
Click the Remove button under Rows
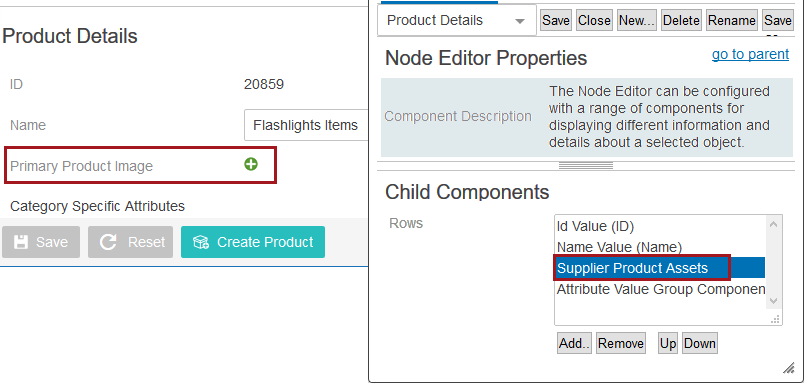click(620, 343)
